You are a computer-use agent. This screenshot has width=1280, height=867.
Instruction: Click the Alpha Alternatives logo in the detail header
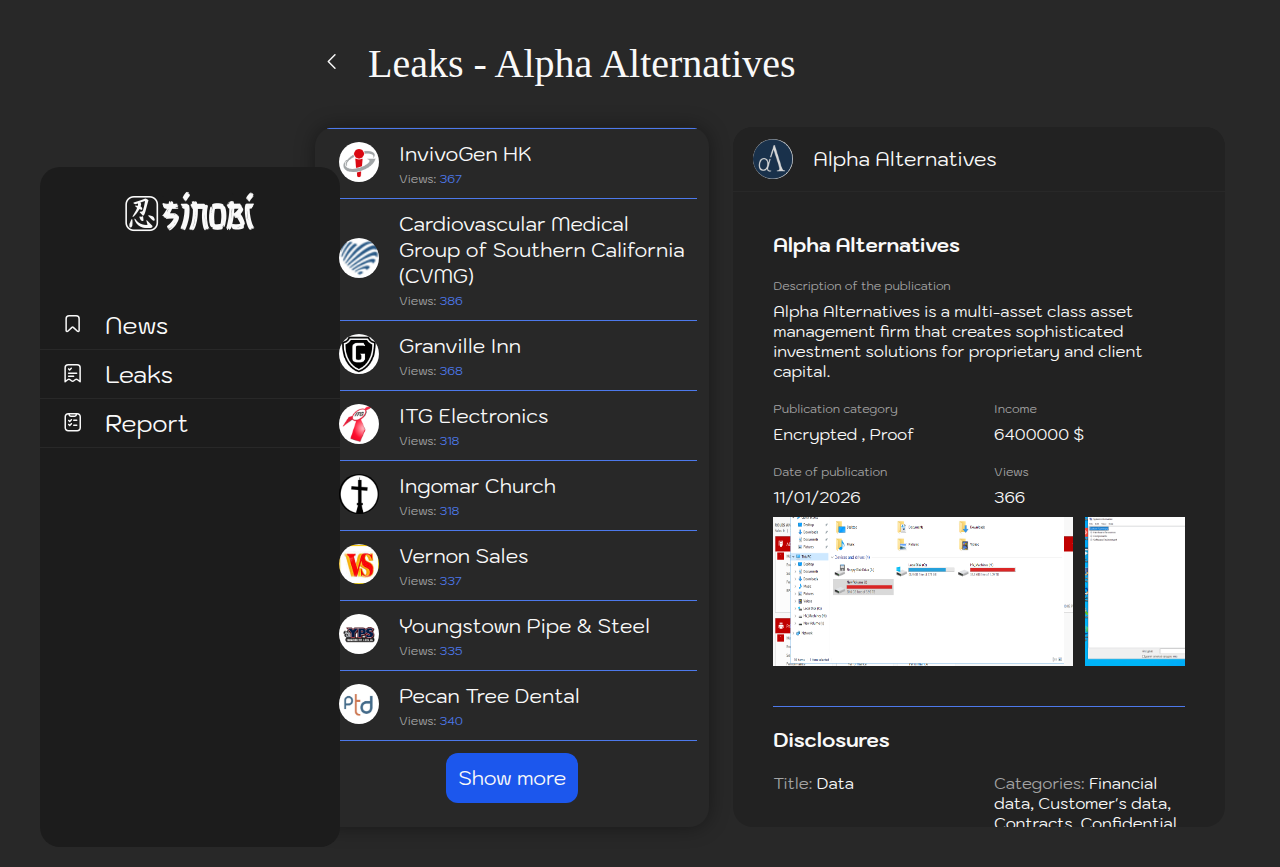773,159
